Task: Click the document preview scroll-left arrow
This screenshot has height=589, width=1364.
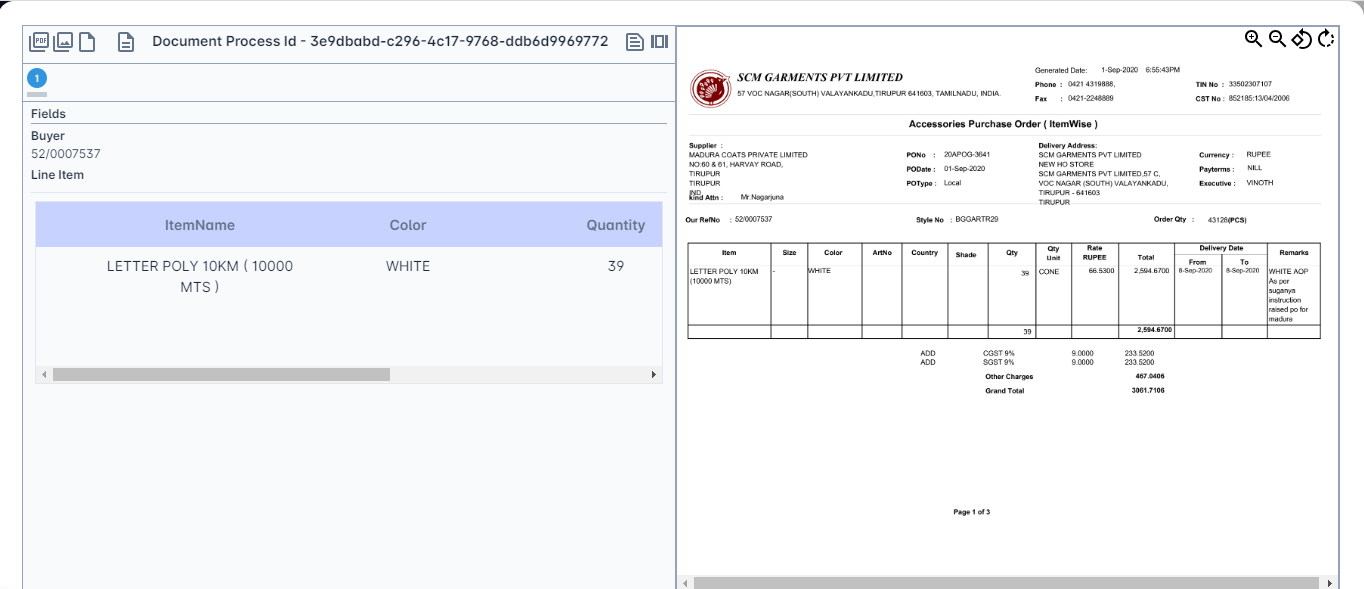Action: (684, 583)
